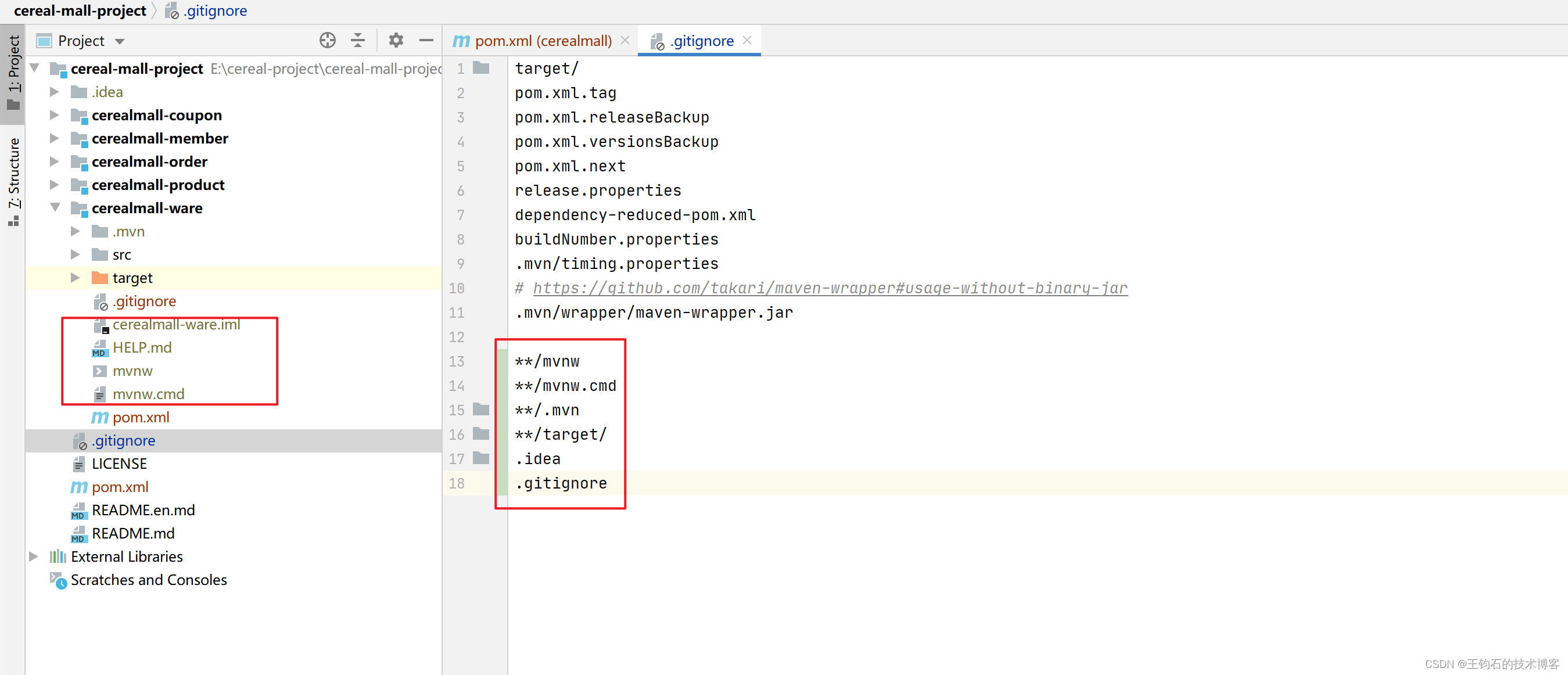Click cereal-mall-project breadcrumb in navigation bar
This screenshot has width=1568, height=675.
tap(80, 10)
